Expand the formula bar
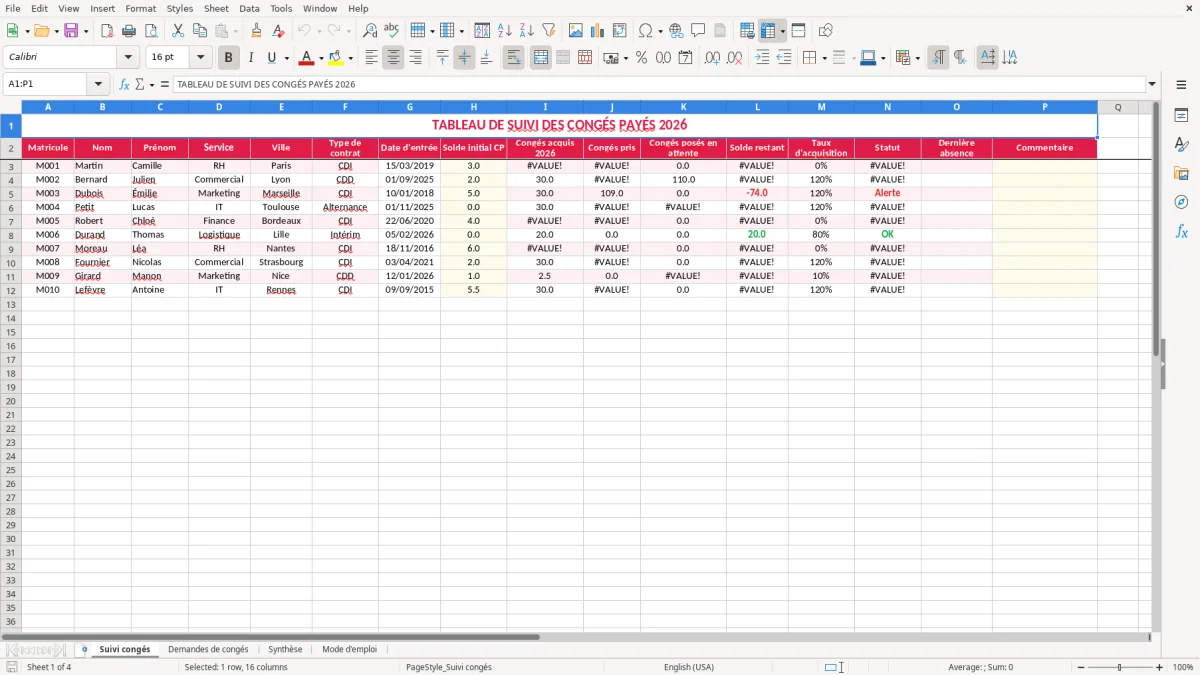Image resolution: width=1200 pixels, height=675 pixels. pos(1152,84)
